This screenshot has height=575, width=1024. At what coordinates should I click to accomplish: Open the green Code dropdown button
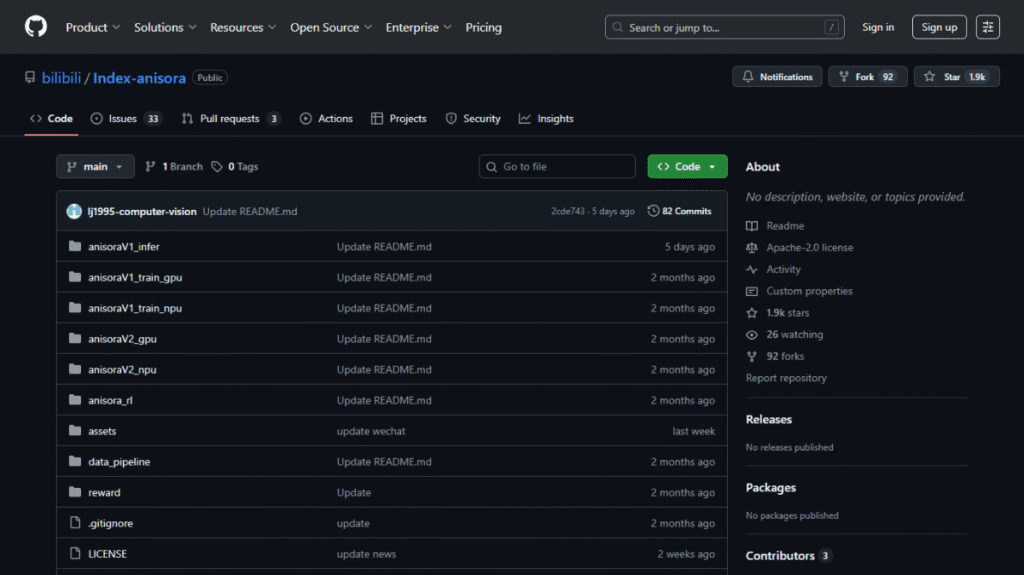687,167
